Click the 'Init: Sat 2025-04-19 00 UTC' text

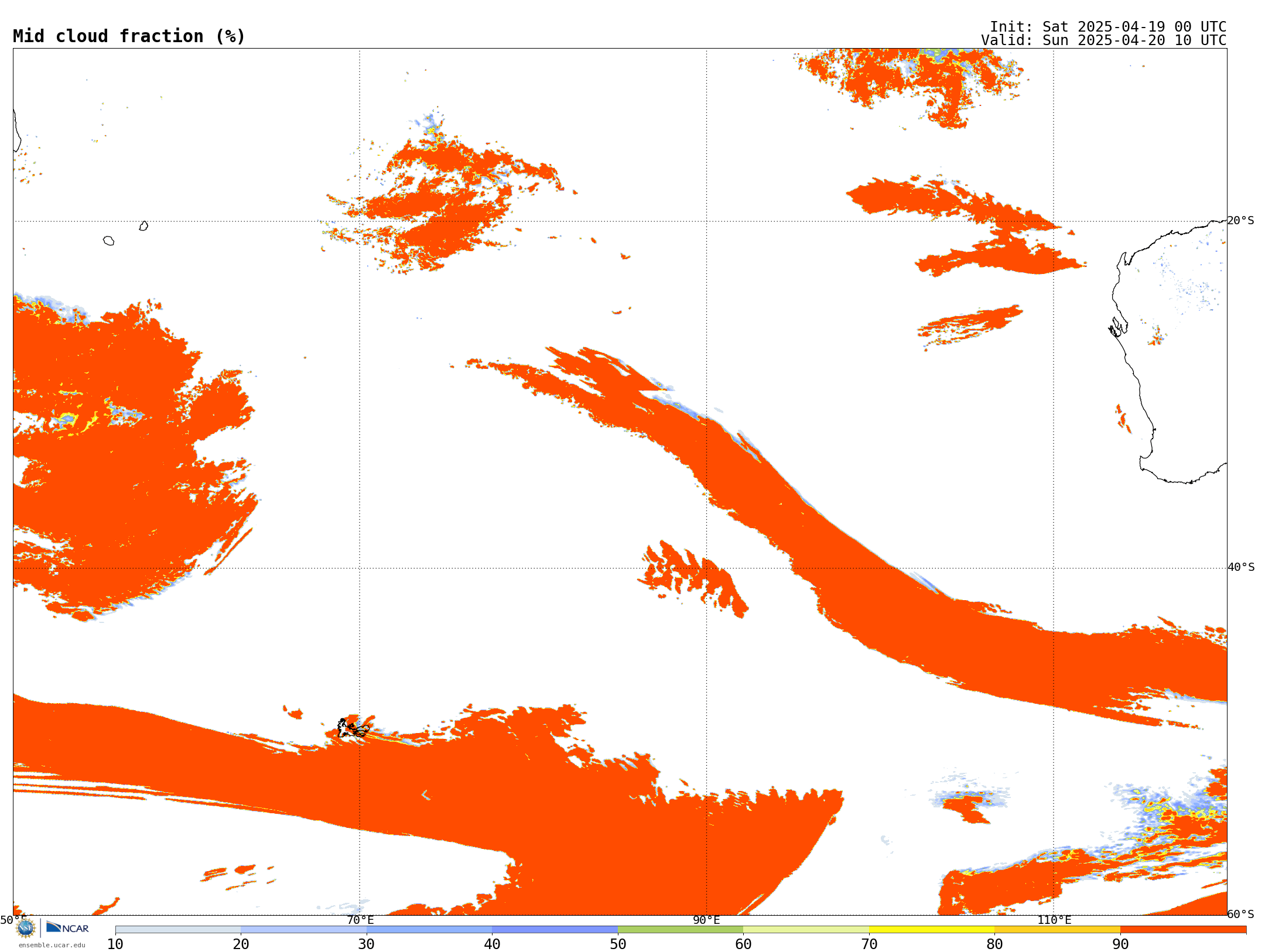[x=1108, y=27]
